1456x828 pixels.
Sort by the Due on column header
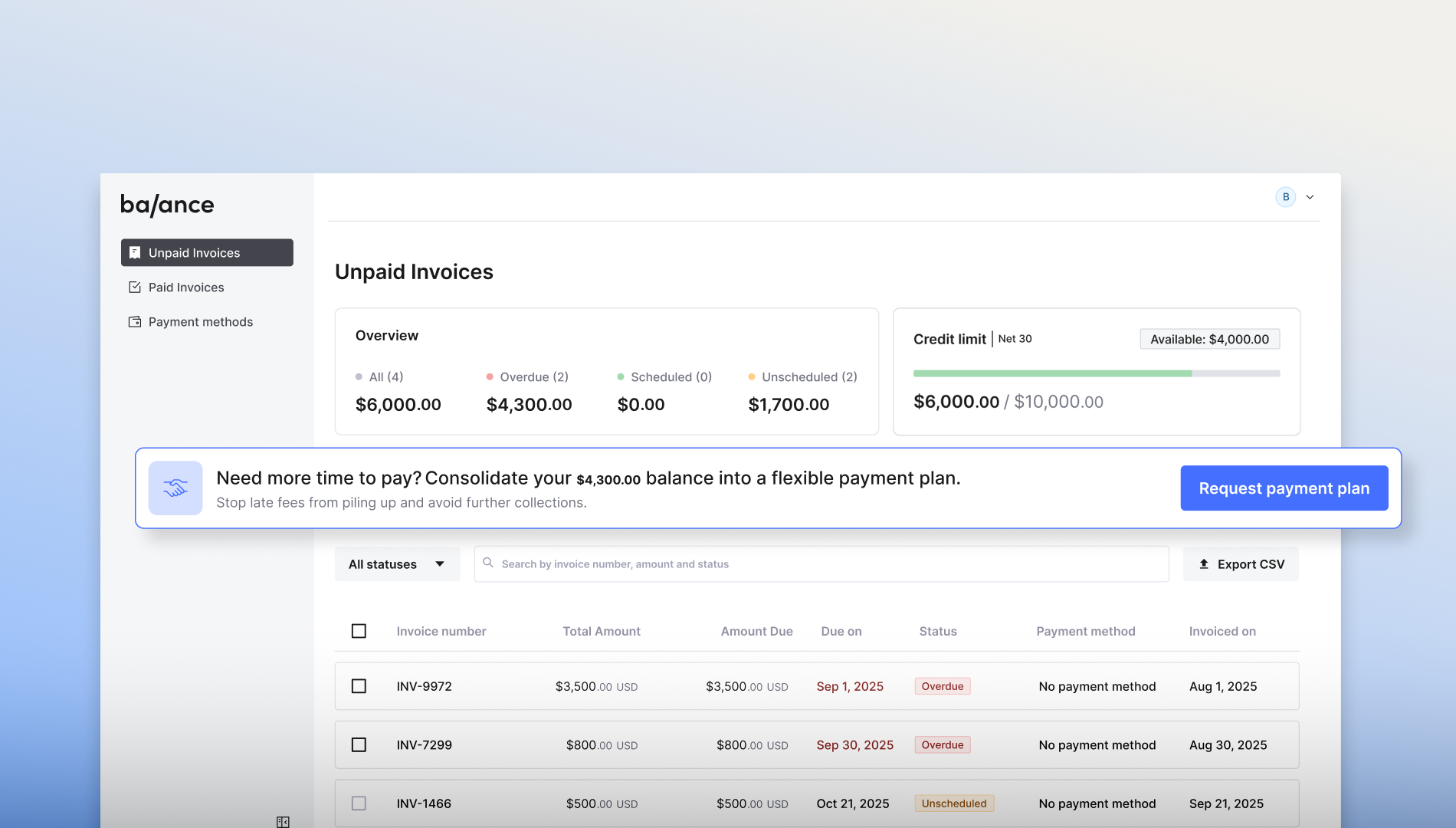point(841,632)
